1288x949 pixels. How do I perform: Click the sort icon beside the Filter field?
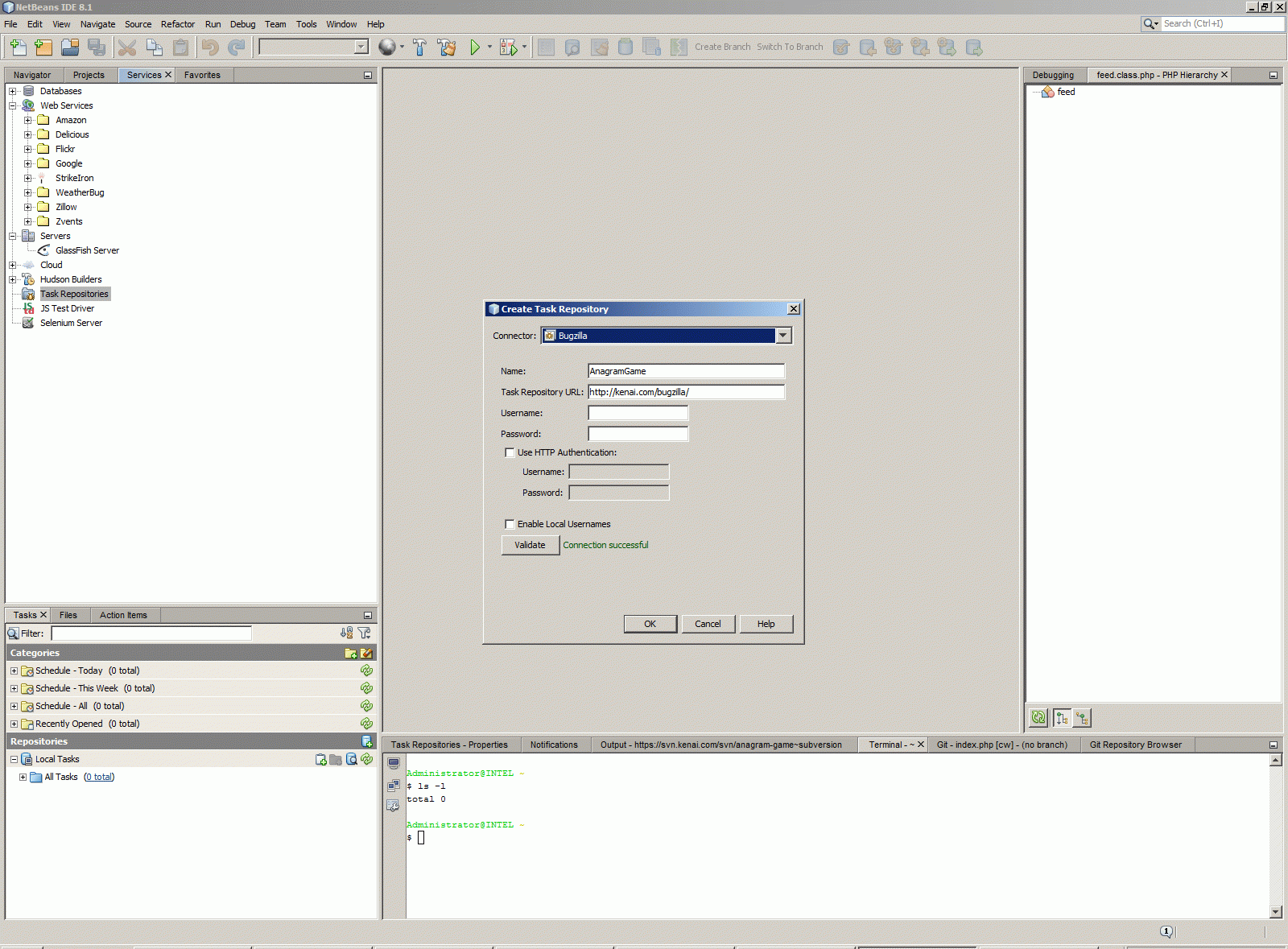346,633
